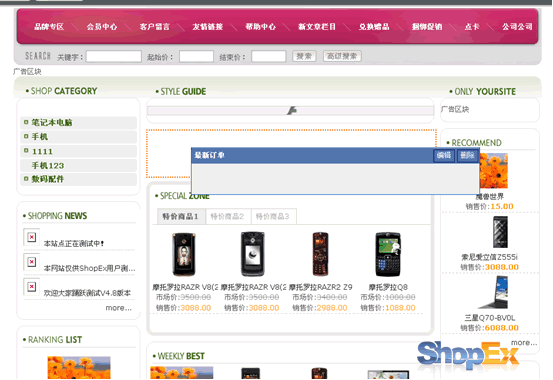Click the 摩托罗拉Q8 product name
Image resolution: width=553 pixels, height=380 pixels.
point(388,287)
